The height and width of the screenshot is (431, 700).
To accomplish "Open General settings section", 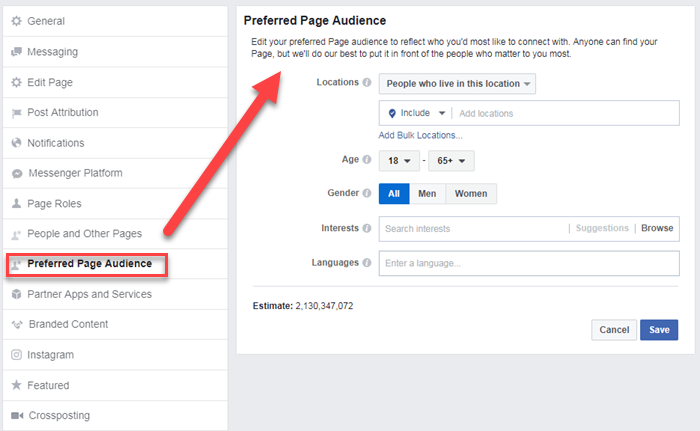I will pos(115,21).
